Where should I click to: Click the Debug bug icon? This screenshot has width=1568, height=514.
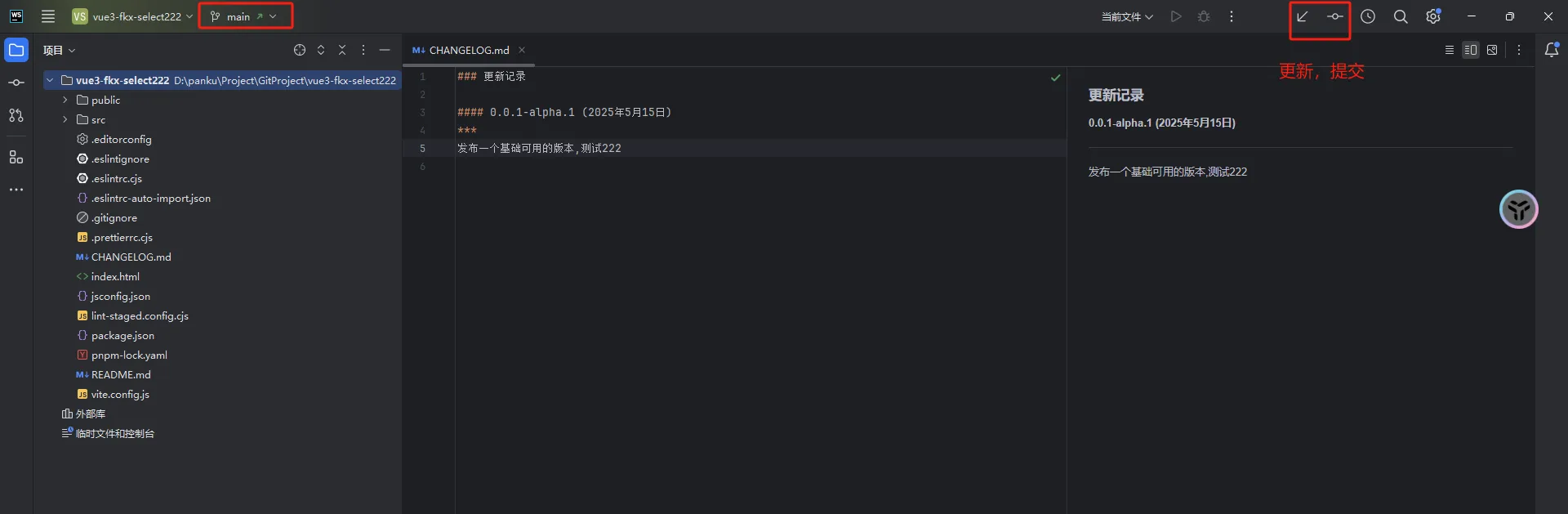[1204, 16]
